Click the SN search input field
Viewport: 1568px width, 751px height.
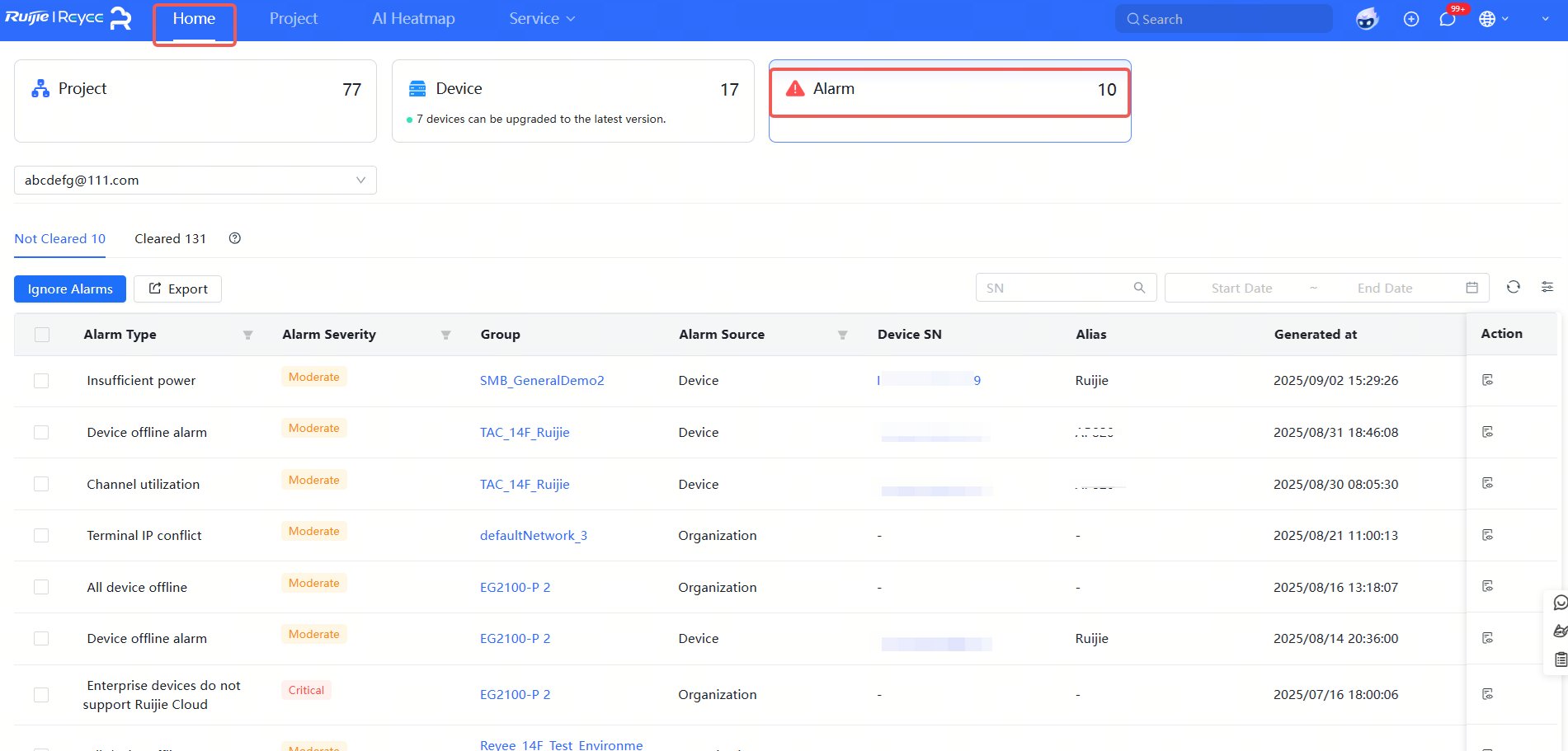1056,288
